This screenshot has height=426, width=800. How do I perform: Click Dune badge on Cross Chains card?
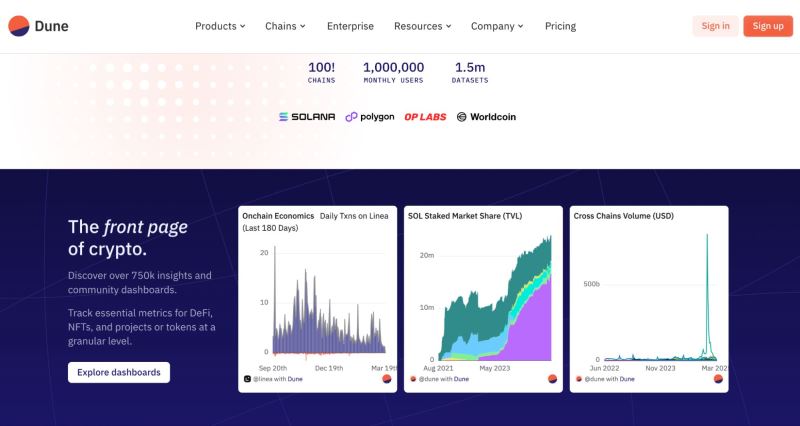[718, 379]
